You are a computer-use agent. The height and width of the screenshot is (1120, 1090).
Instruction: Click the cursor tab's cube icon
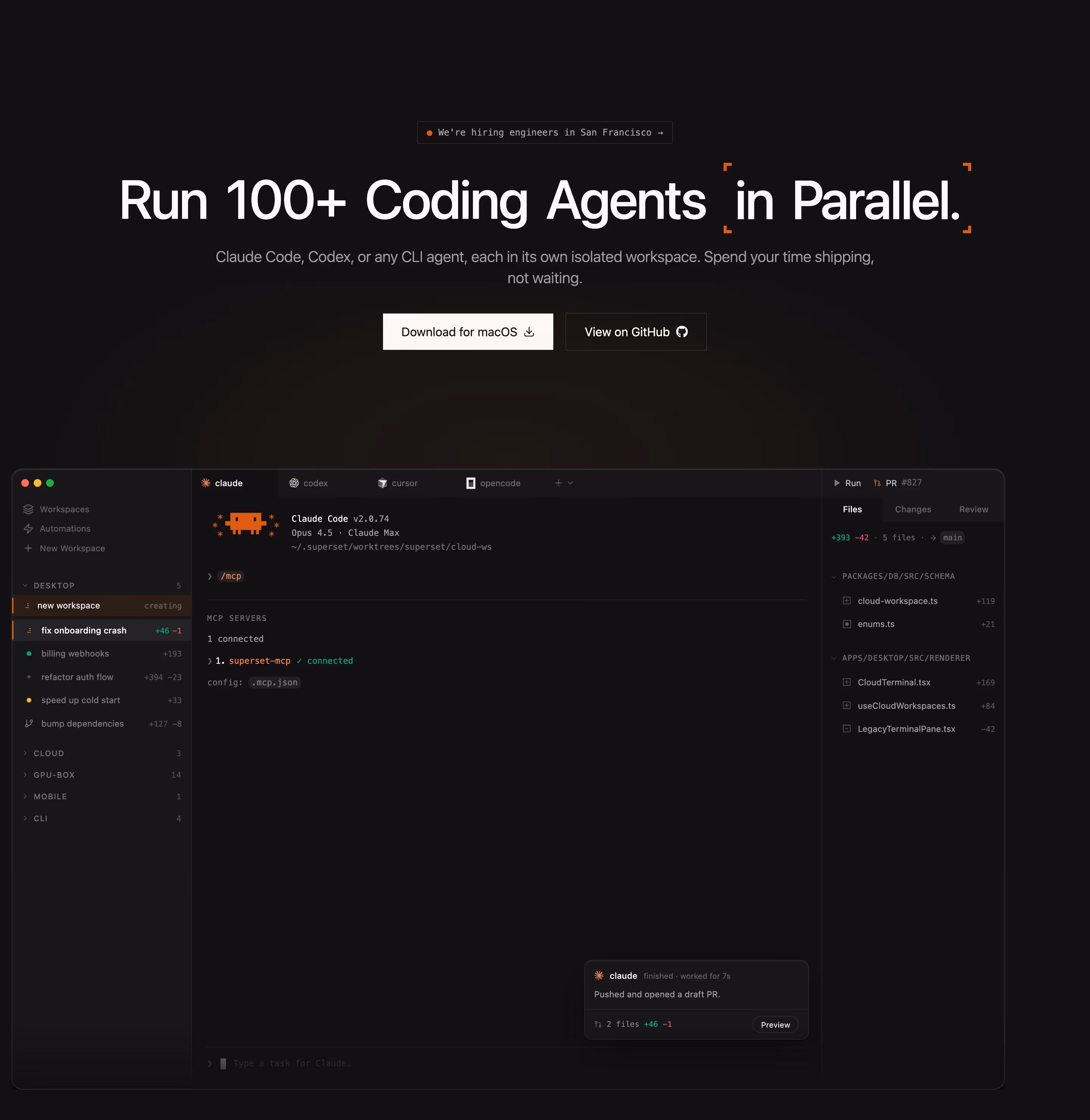pos(382,483)
